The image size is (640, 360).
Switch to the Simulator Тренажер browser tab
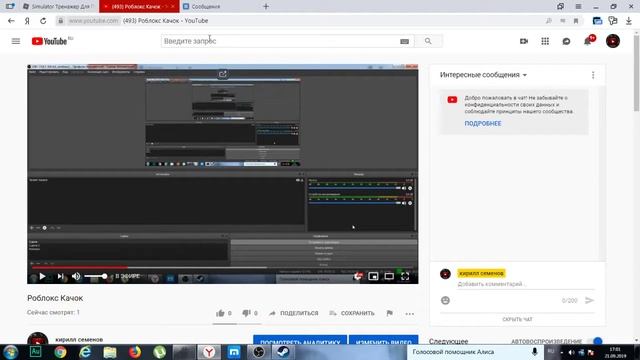58,7
